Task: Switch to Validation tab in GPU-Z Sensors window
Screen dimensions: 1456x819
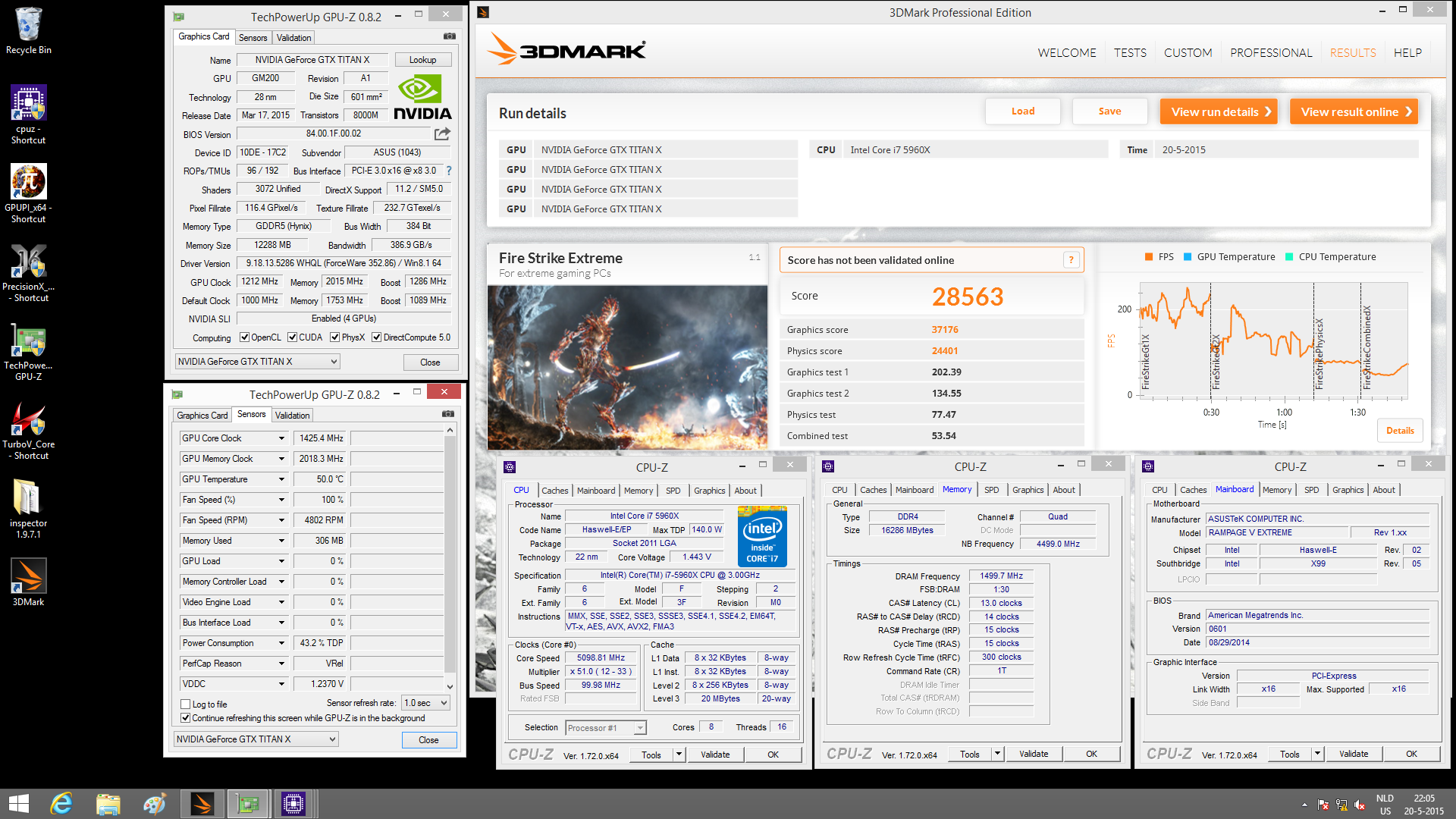Action: pyautogui.click(x=292, y=415)
